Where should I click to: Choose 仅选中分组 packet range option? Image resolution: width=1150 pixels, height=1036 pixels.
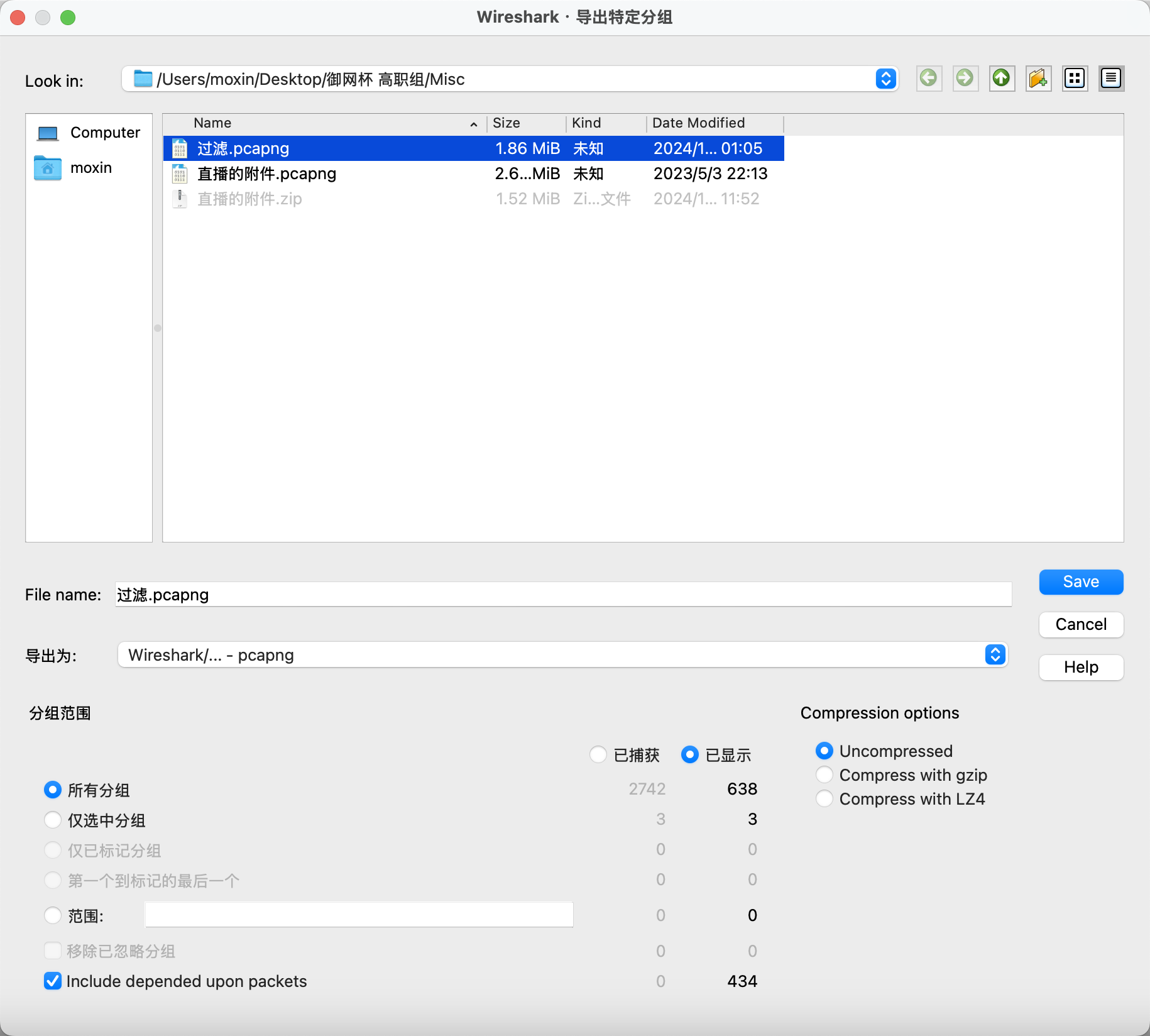tap(53, 820)
